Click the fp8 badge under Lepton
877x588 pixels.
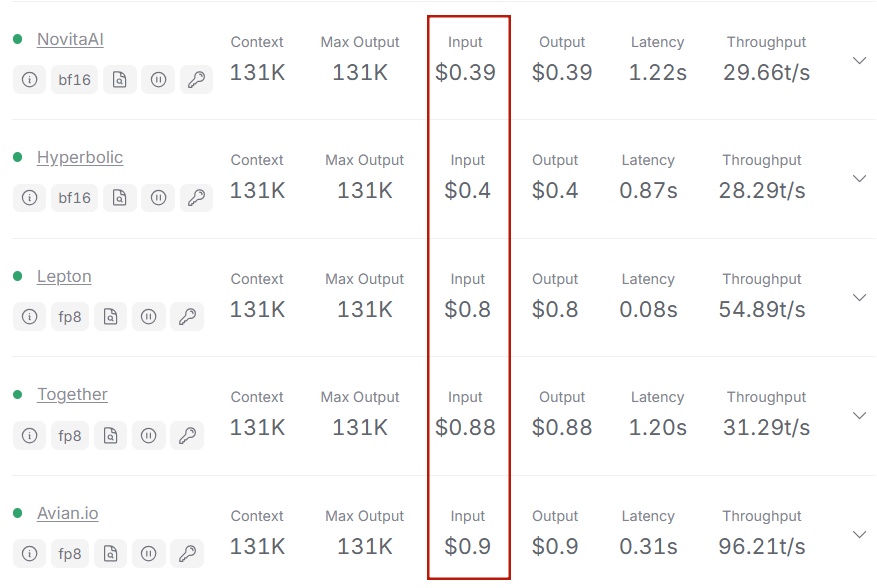[70, 317]
